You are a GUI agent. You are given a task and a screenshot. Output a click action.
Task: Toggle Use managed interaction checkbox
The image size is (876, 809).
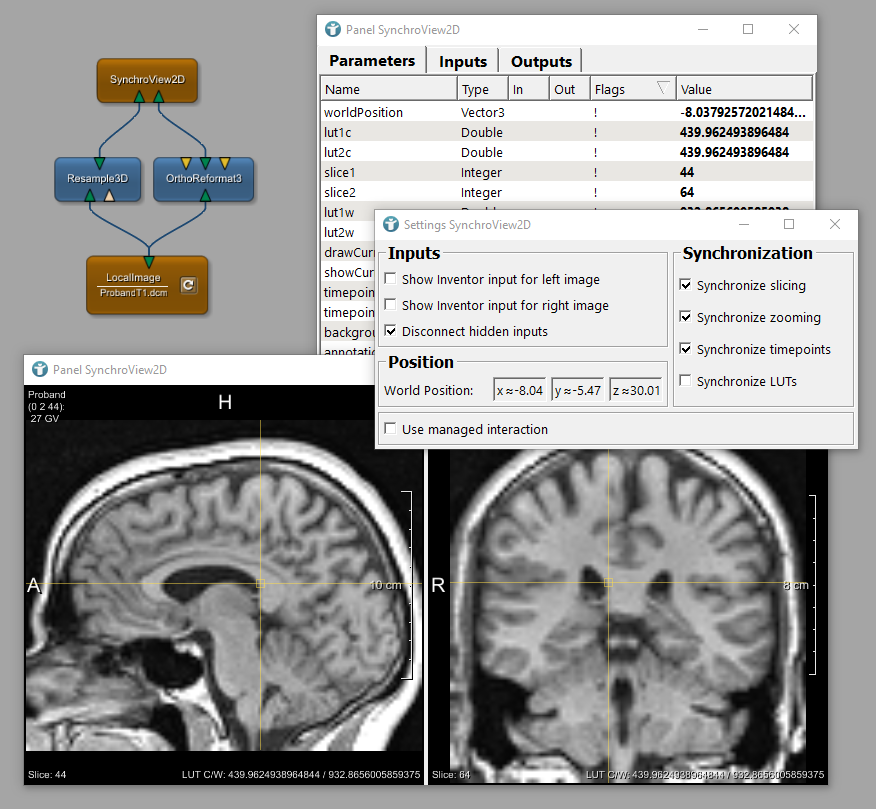tap(390, 430)
